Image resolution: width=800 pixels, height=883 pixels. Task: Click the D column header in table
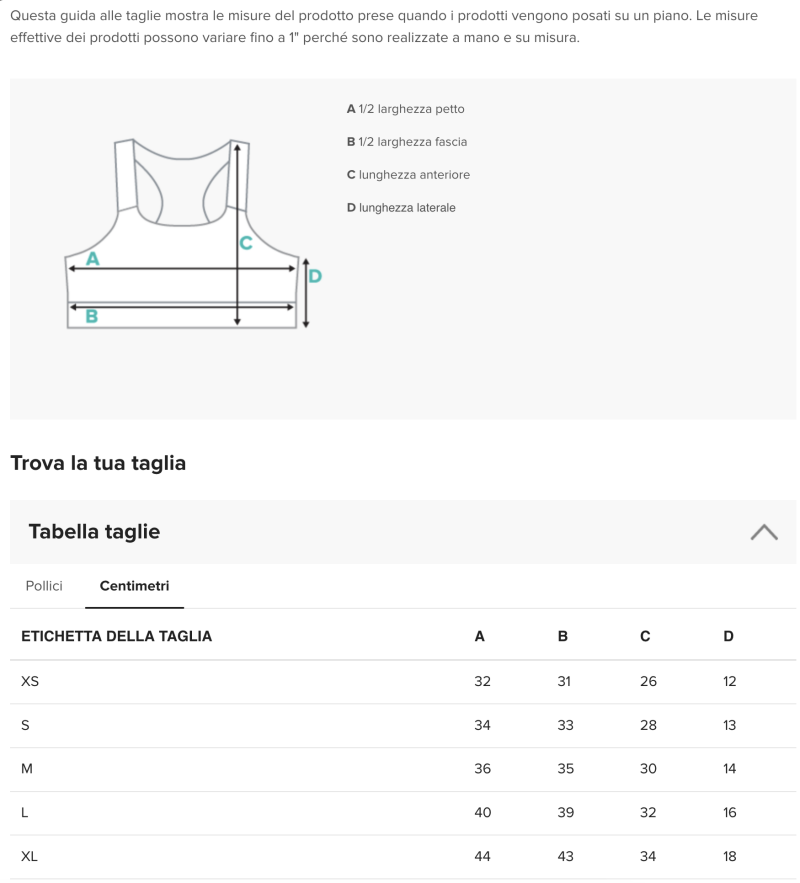(x=728, y=636)
